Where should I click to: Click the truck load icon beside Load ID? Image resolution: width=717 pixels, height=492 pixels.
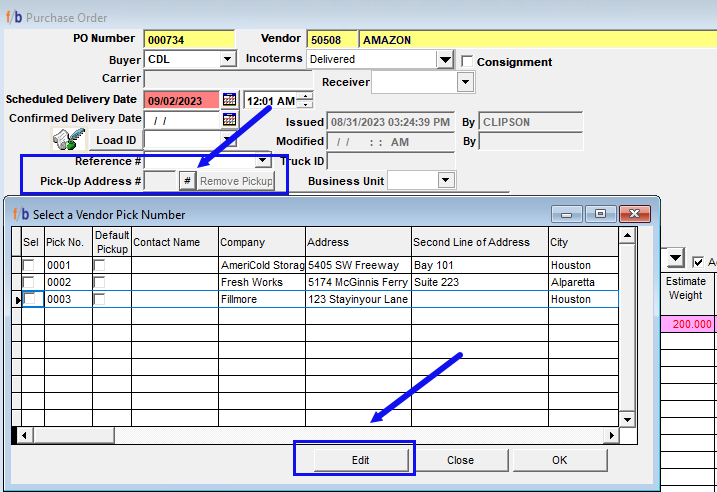click(x=69, y=141)
